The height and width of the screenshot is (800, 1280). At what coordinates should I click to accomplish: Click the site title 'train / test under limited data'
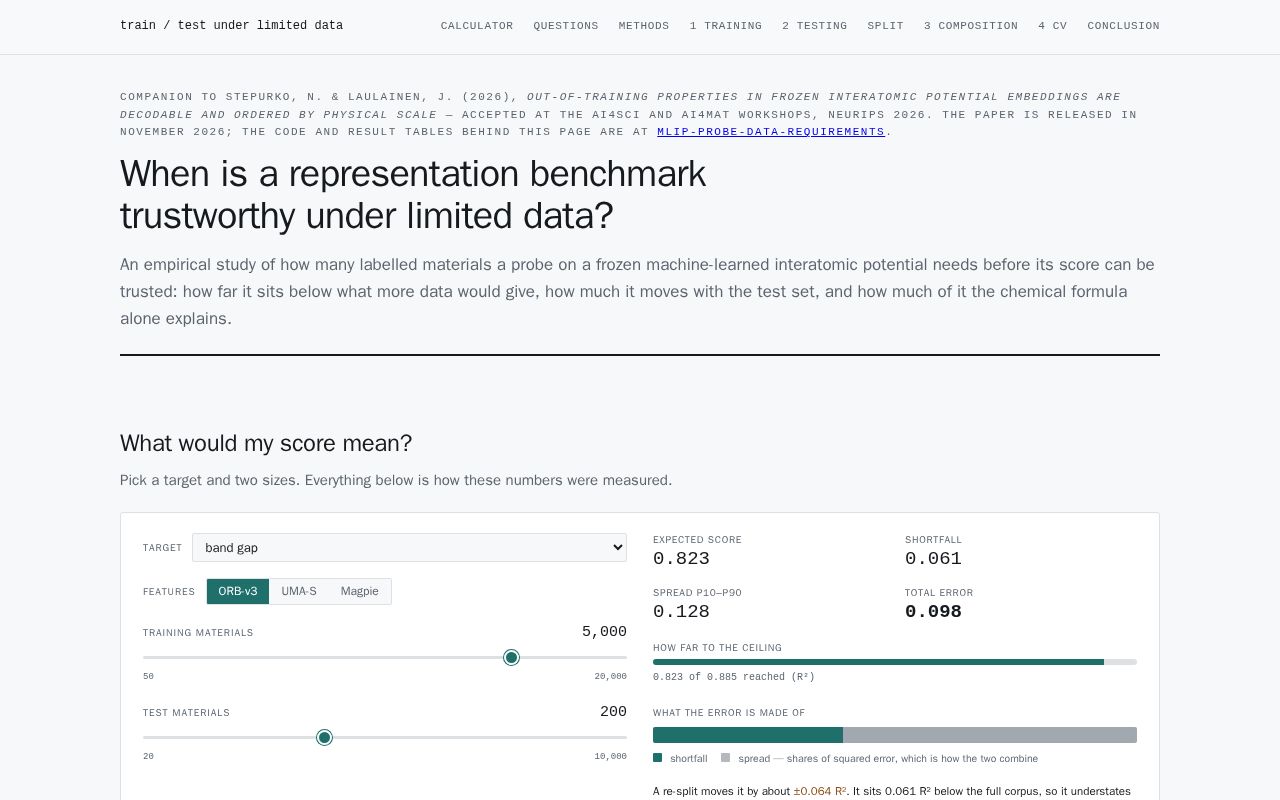(231, 26)
